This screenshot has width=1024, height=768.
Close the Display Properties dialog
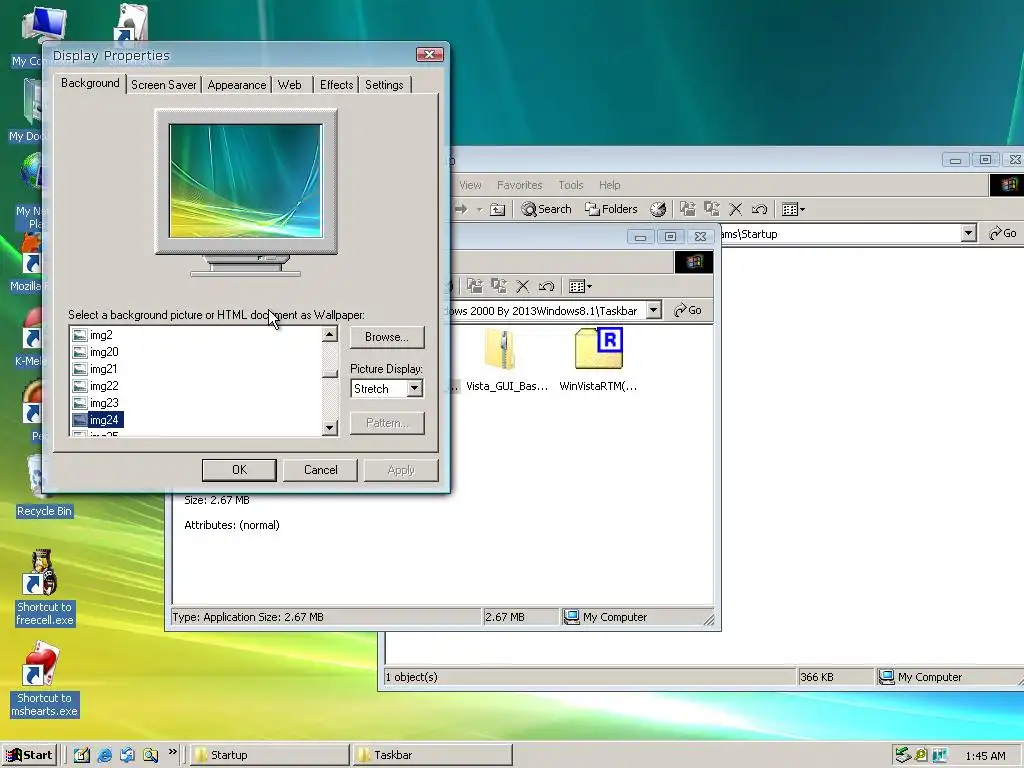(429, 55)
